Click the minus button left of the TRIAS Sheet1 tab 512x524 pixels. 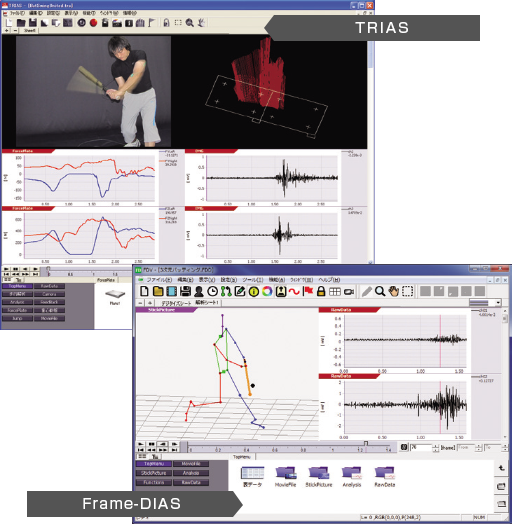(x=15, y=30)
